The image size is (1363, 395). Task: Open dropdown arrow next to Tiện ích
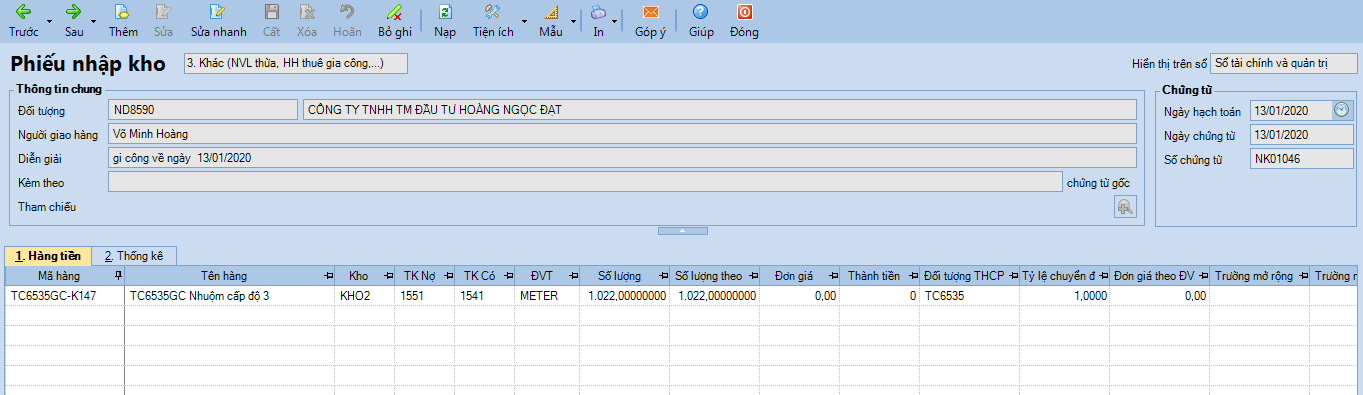(x=524, y=21)
